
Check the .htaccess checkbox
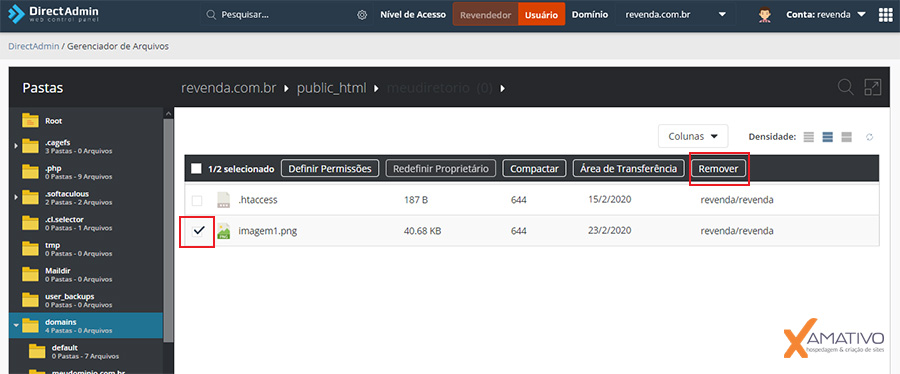[x=197, y=201]
